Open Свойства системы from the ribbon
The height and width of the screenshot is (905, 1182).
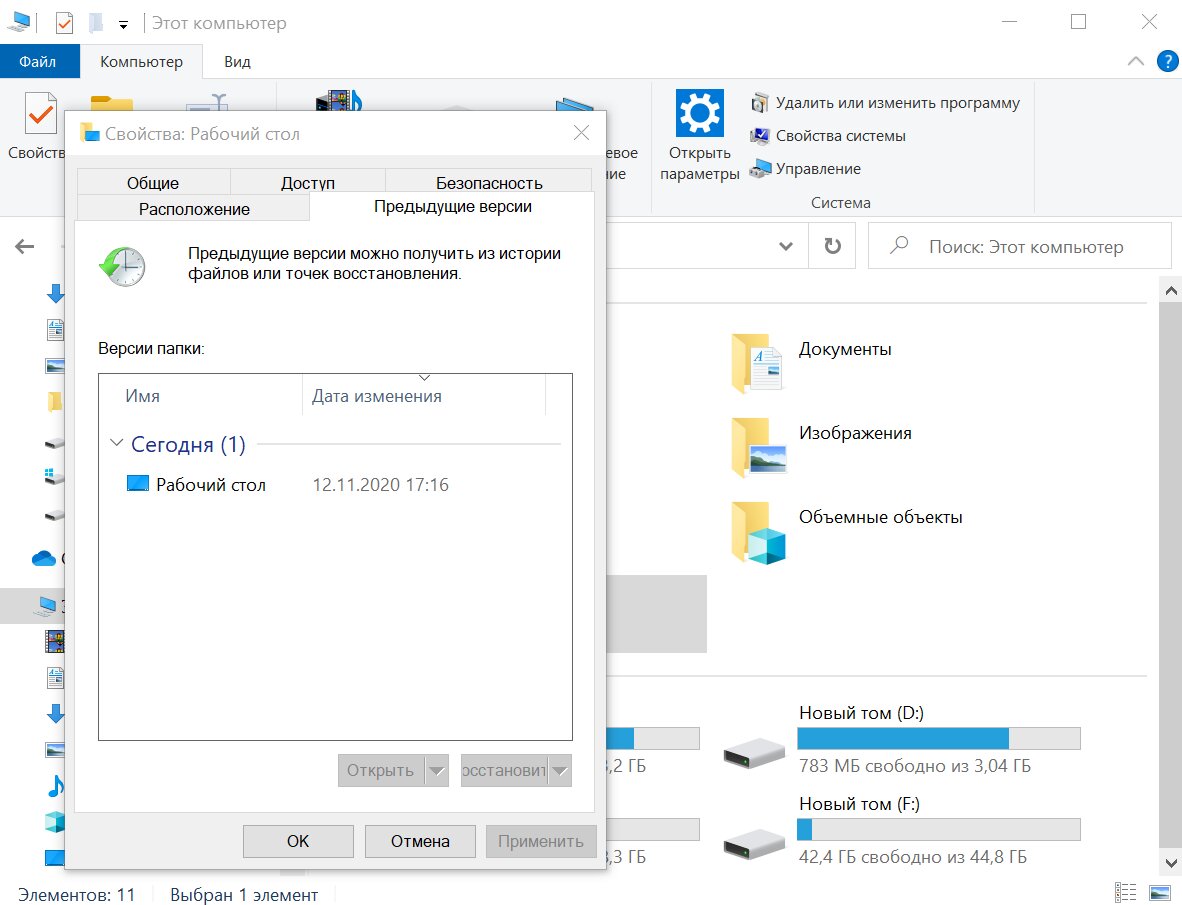point(828,136)
